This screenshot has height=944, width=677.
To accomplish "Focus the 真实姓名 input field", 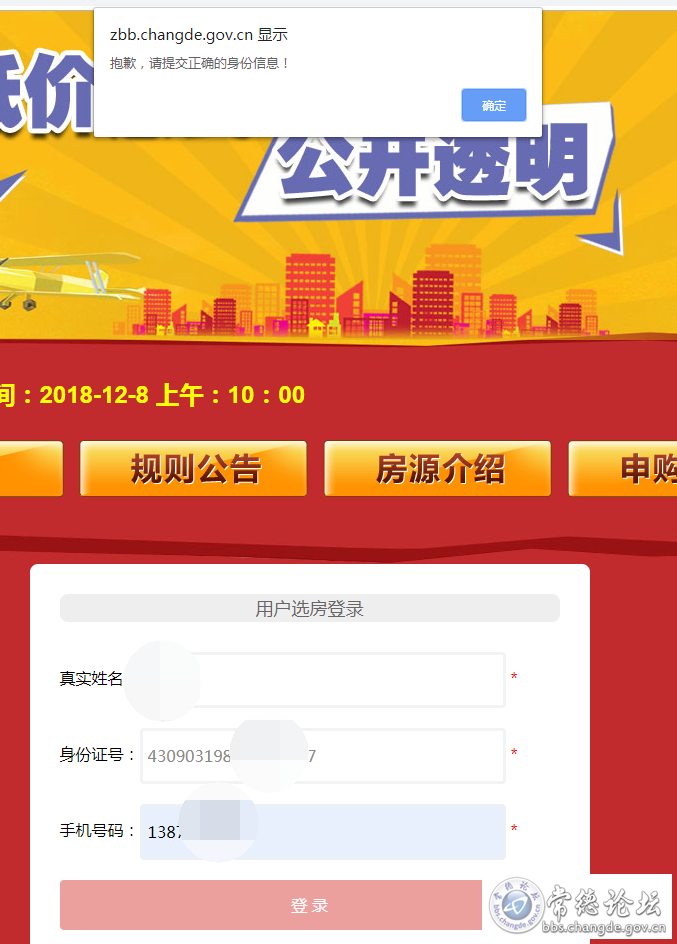I will [323, 680].
